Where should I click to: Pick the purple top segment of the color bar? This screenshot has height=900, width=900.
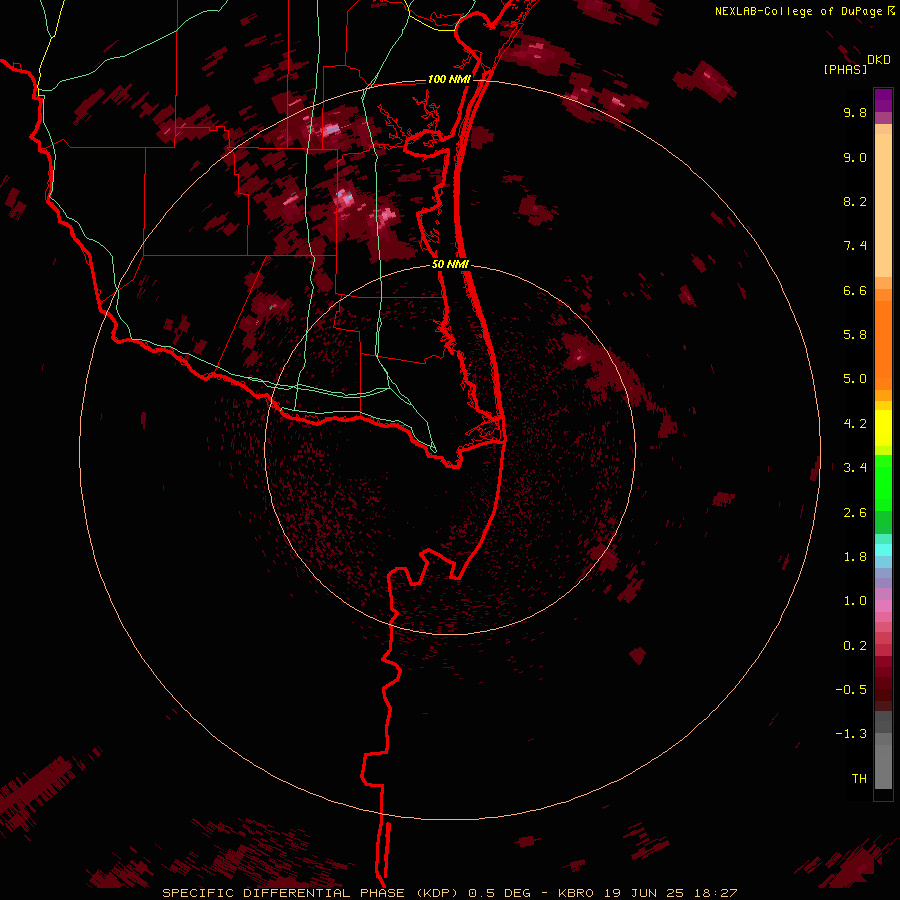click(x=883, y=100)
